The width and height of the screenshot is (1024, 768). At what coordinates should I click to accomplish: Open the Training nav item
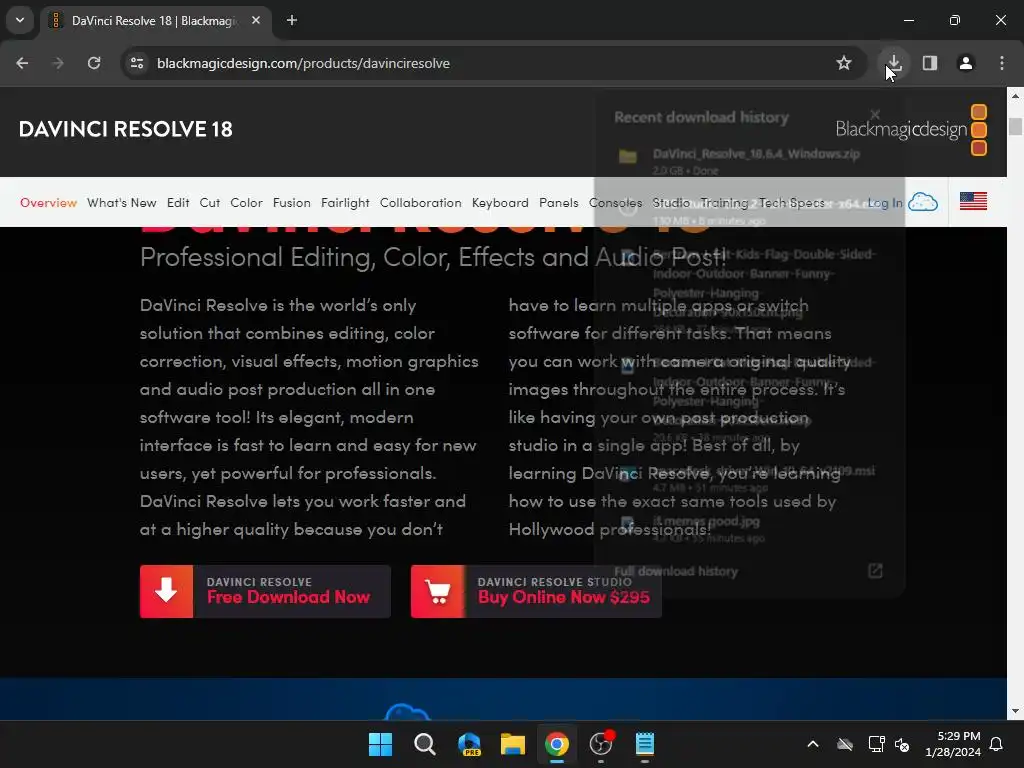point(724,203)
